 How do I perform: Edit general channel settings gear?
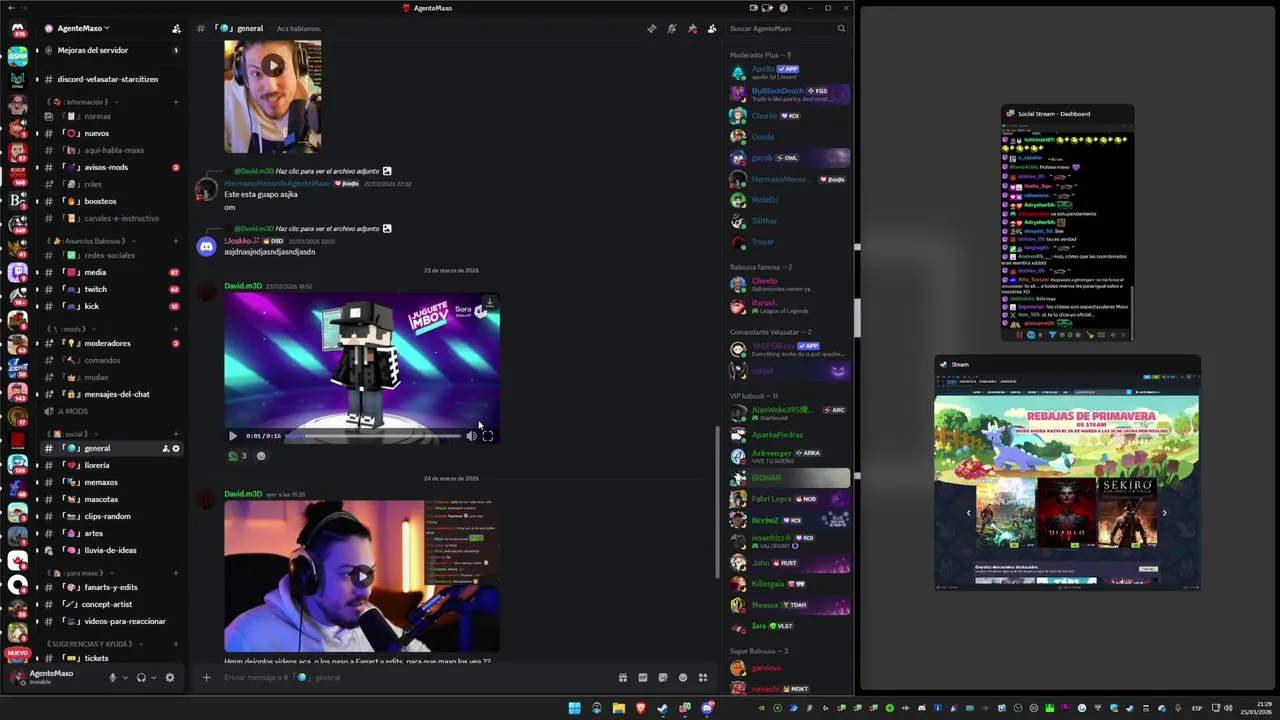click(176, 448)
